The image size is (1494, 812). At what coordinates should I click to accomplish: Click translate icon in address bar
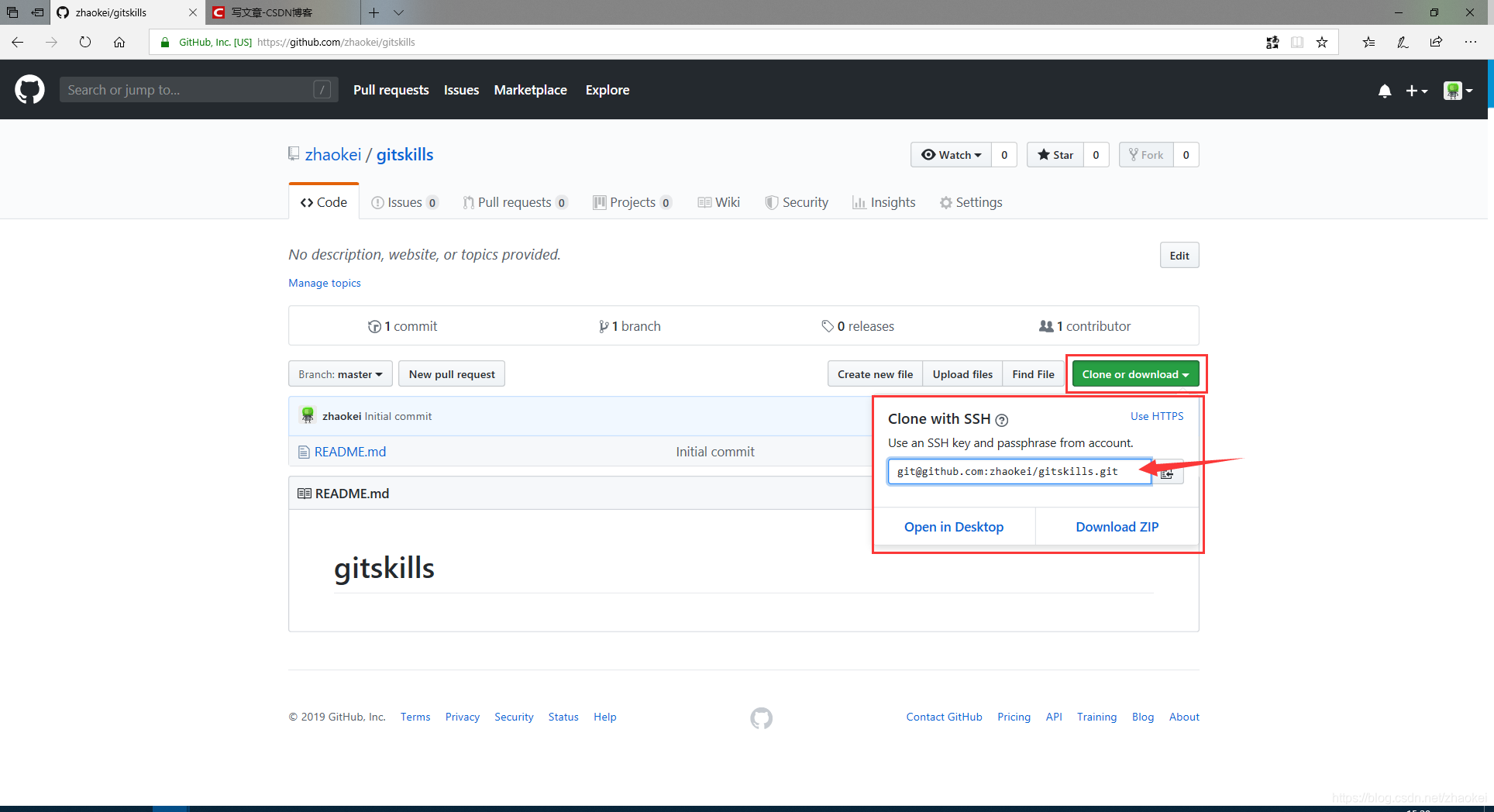pos(1272,42)
